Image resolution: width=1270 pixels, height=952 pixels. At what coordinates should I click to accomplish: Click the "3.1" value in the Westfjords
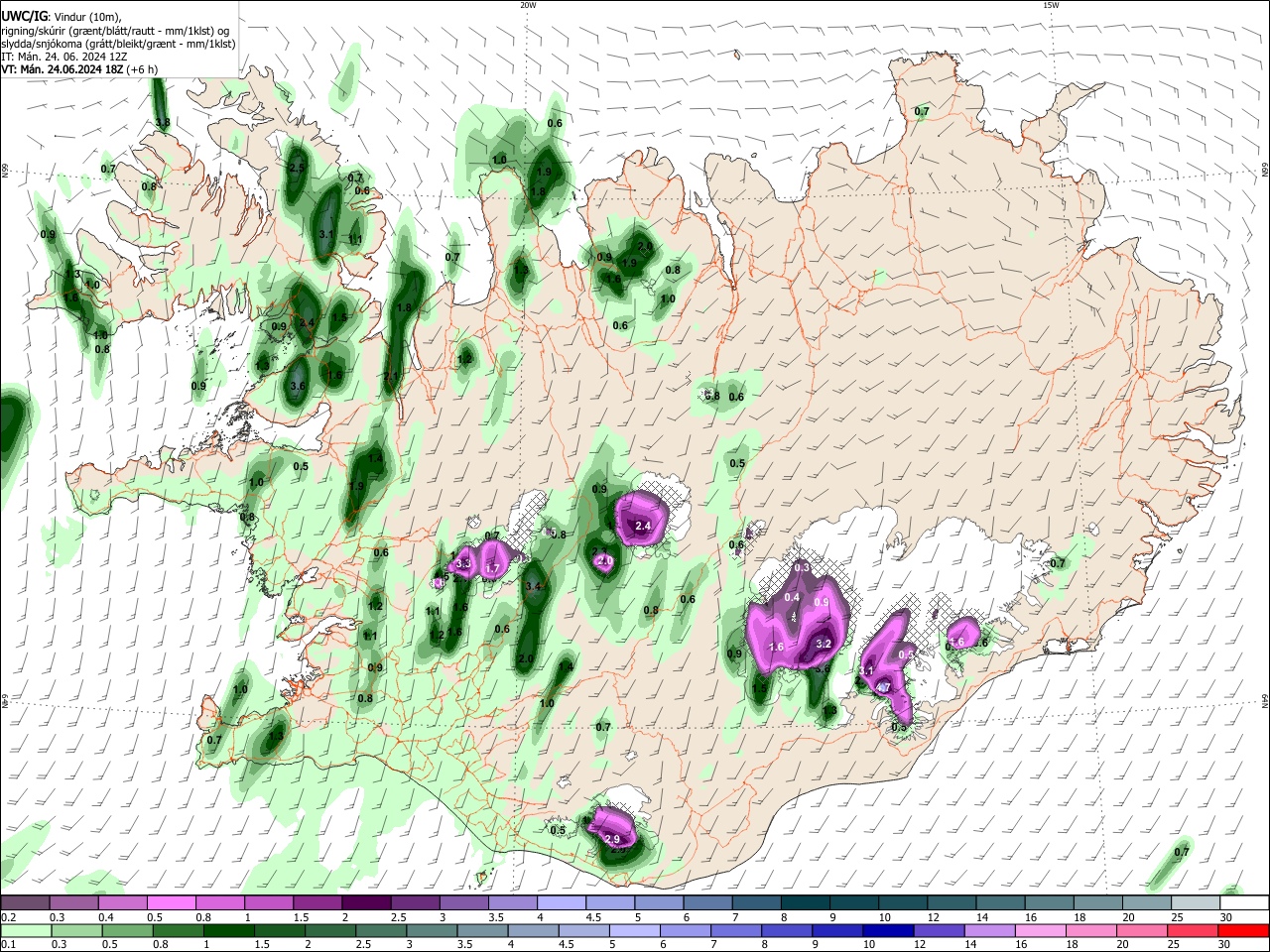point(326,234)
